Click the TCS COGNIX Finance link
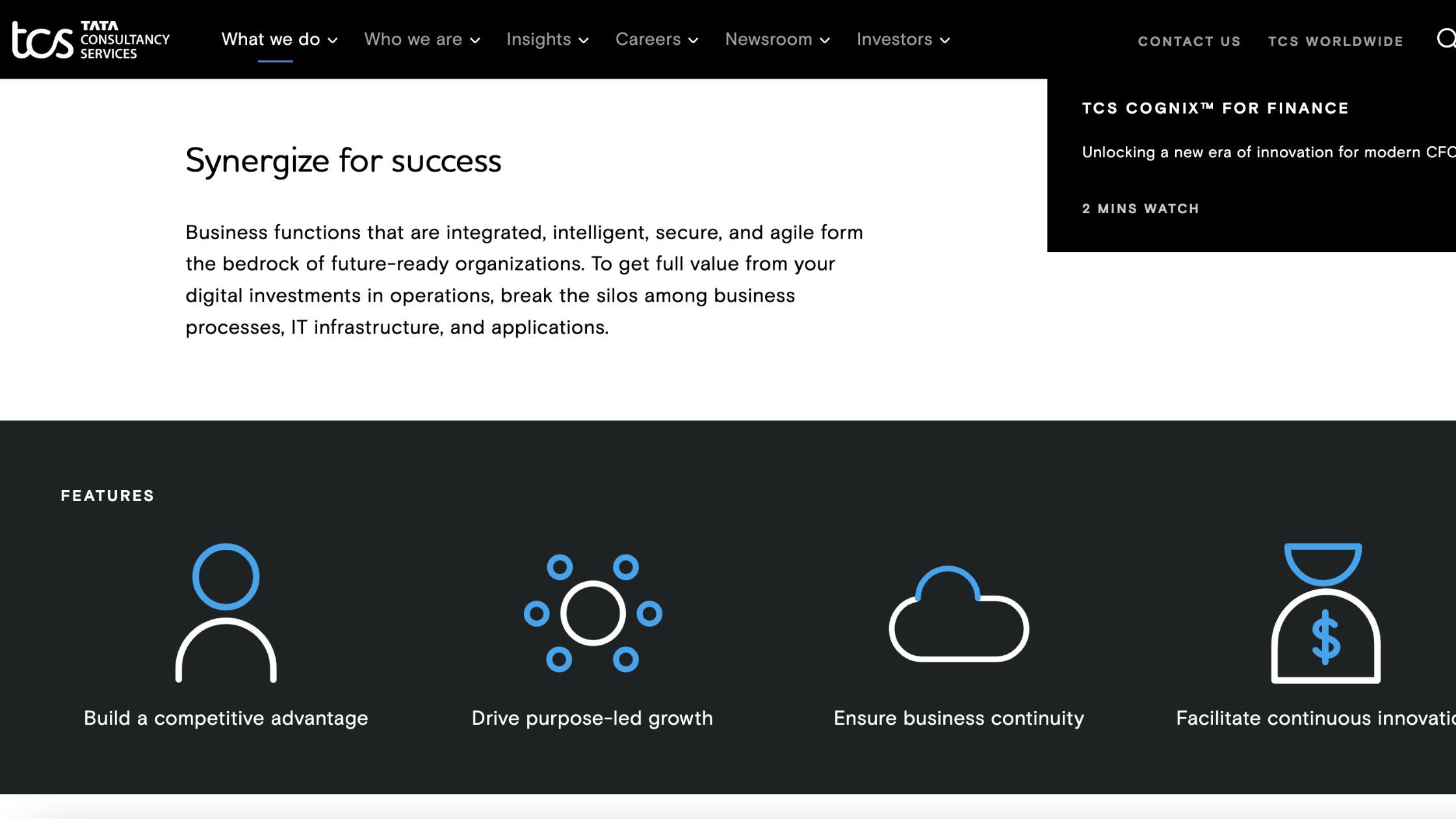Image resolution: width=1456 pixels, height=819 pixels. click(1215, 107)
